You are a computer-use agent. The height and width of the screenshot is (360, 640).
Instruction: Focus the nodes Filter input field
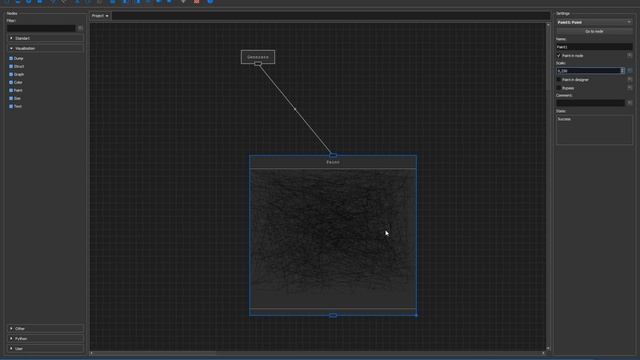click(41, 28)
